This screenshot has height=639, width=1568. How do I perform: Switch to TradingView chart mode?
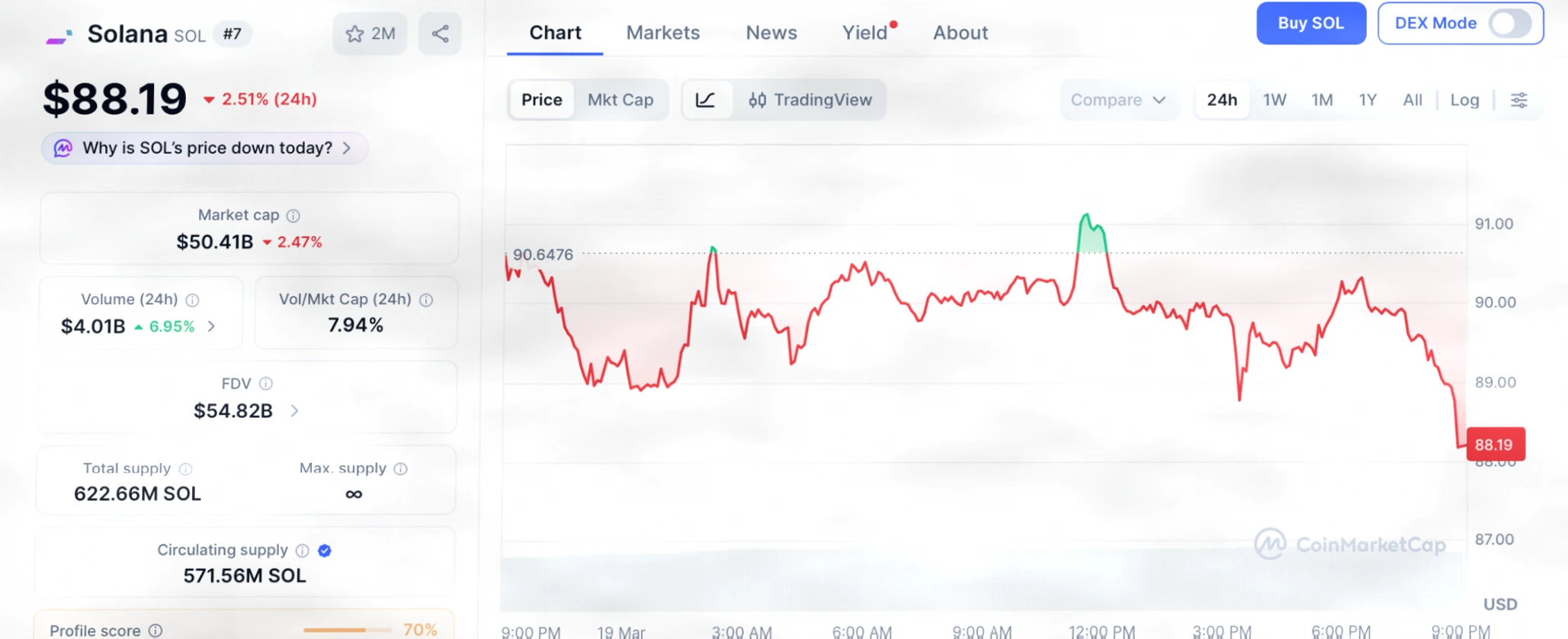click(810, 100)
